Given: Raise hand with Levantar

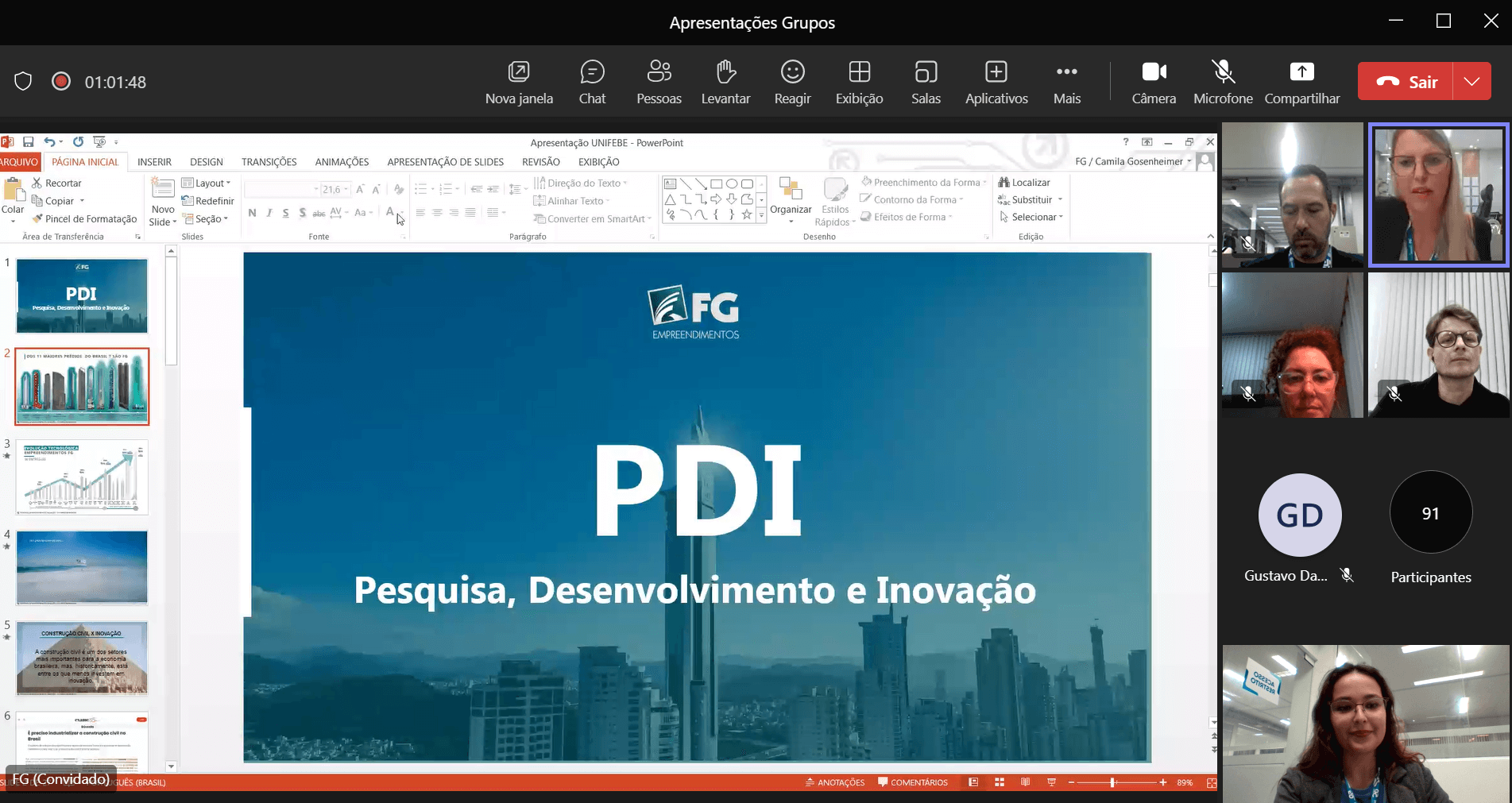Looking at the screenshot, I should pos(725,82).
